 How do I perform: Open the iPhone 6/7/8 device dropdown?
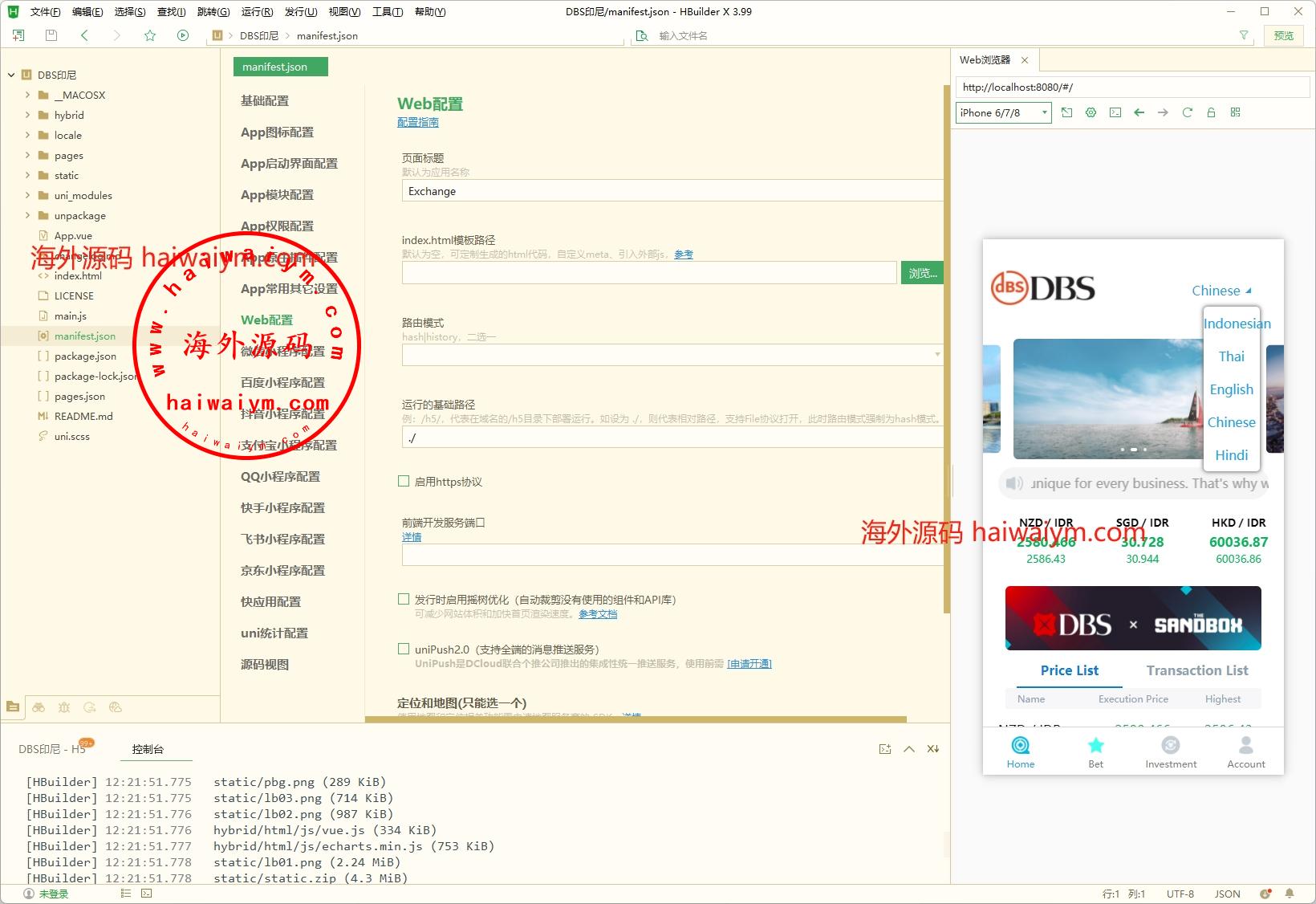click(x=1003, y=112)
